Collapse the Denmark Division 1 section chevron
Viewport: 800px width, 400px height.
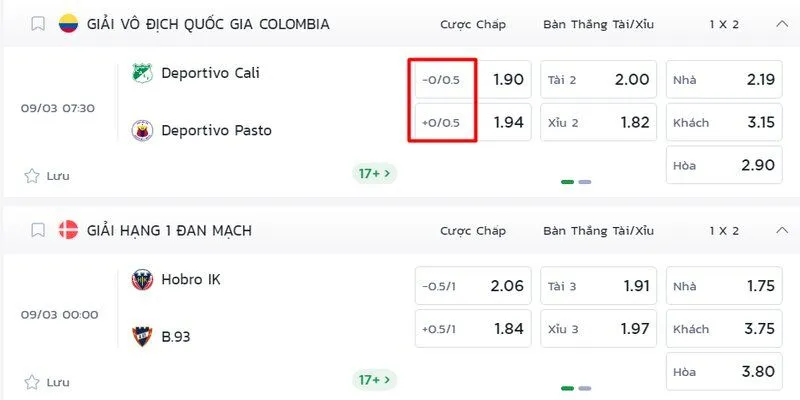(780, 231)
